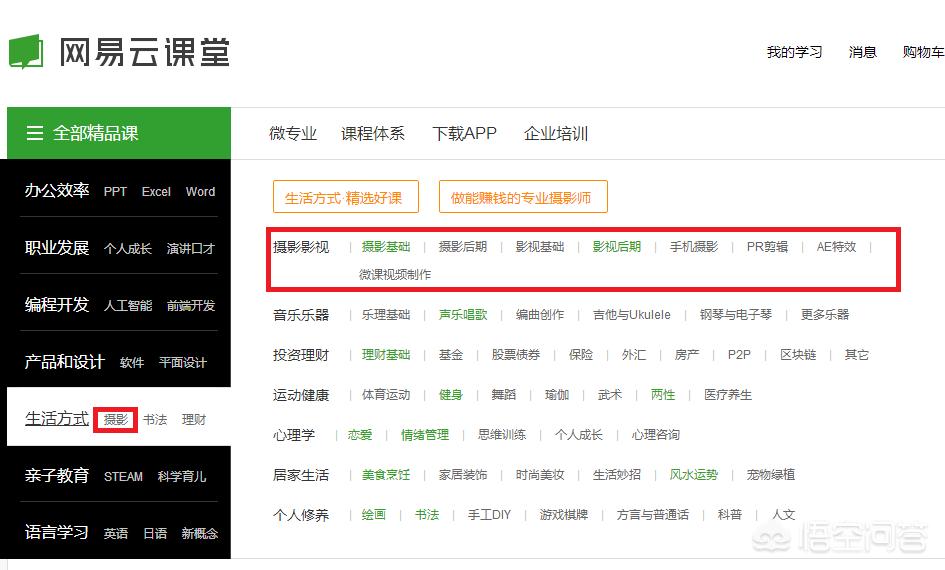945x570 pixels.
Task: Open the 产品和设计 category
Action: point(64,362)
